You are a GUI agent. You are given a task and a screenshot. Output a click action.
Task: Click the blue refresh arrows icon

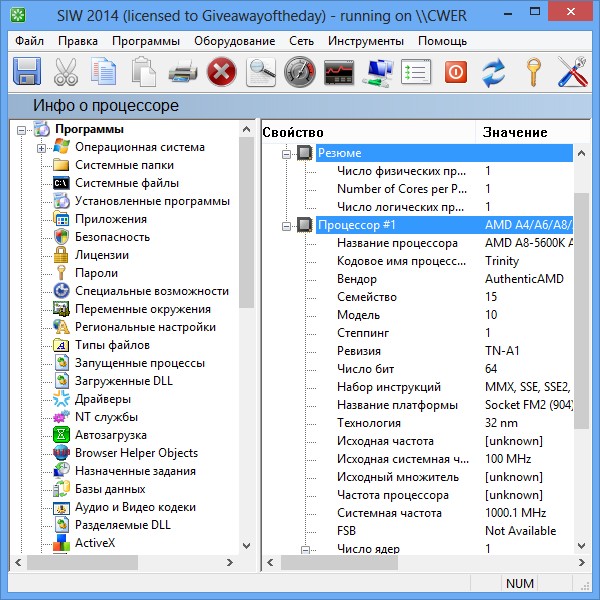coord(494,73)
